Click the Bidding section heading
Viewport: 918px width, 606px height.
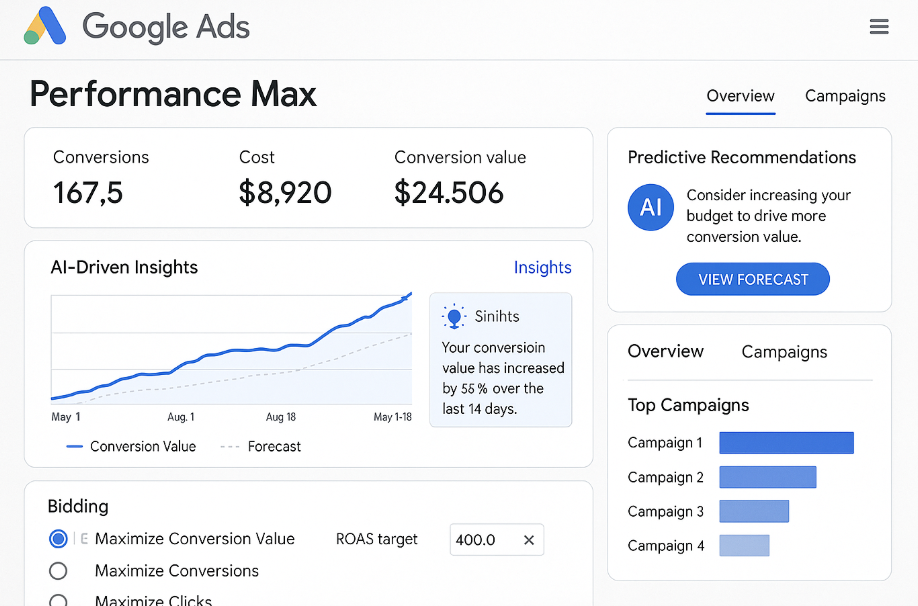click(x=78, y=506)
